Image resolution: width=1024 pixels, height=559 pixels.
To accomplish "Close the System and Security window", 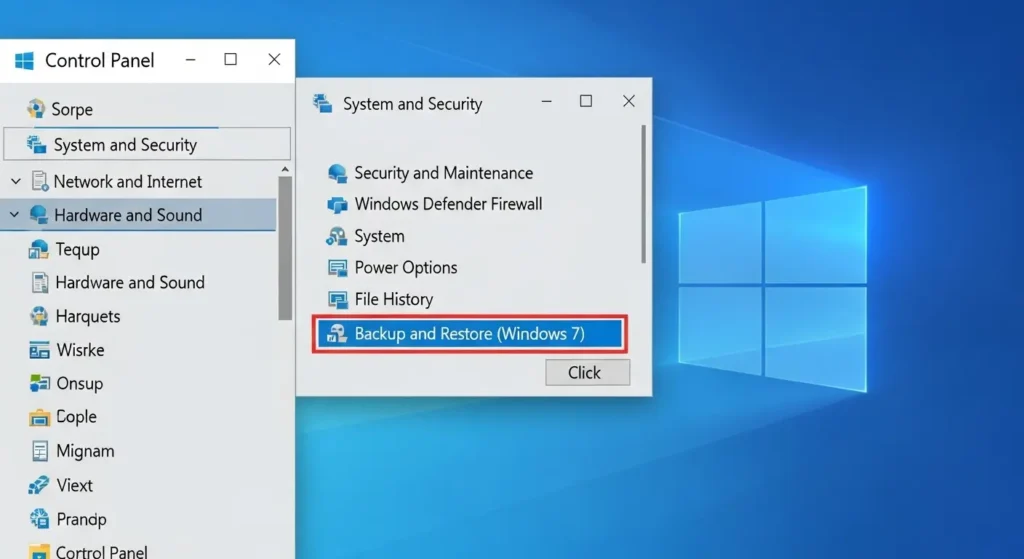I will (x=628, y=101).
